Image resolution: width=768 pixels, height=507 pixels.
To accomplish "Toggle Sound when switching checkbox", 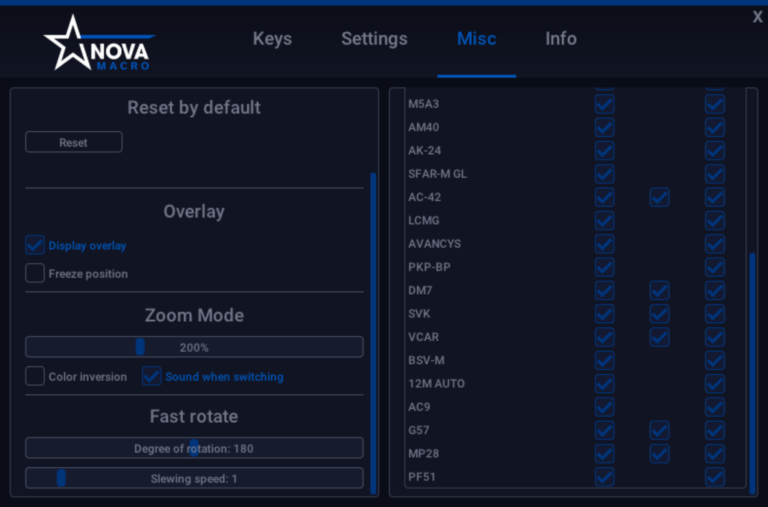I will pyautogui.click(x=151, y=376).
